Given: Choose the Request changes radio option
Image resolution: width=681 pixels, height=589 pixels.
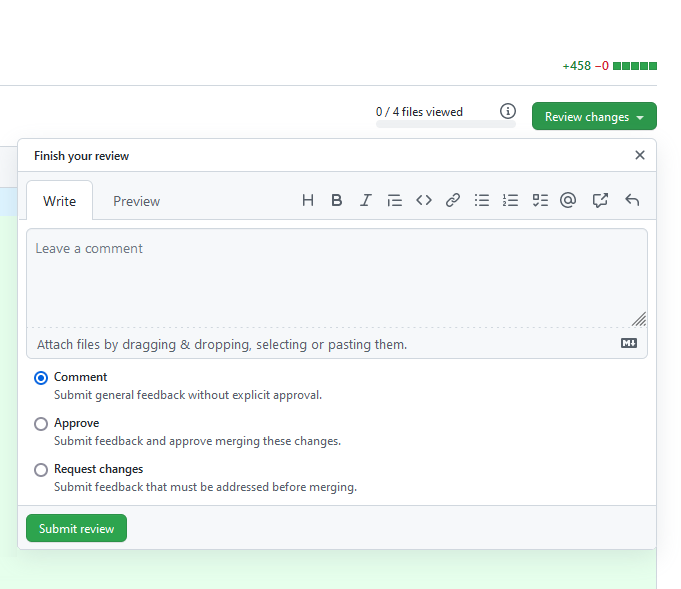Looking at the screenshot, I should 41,470.
